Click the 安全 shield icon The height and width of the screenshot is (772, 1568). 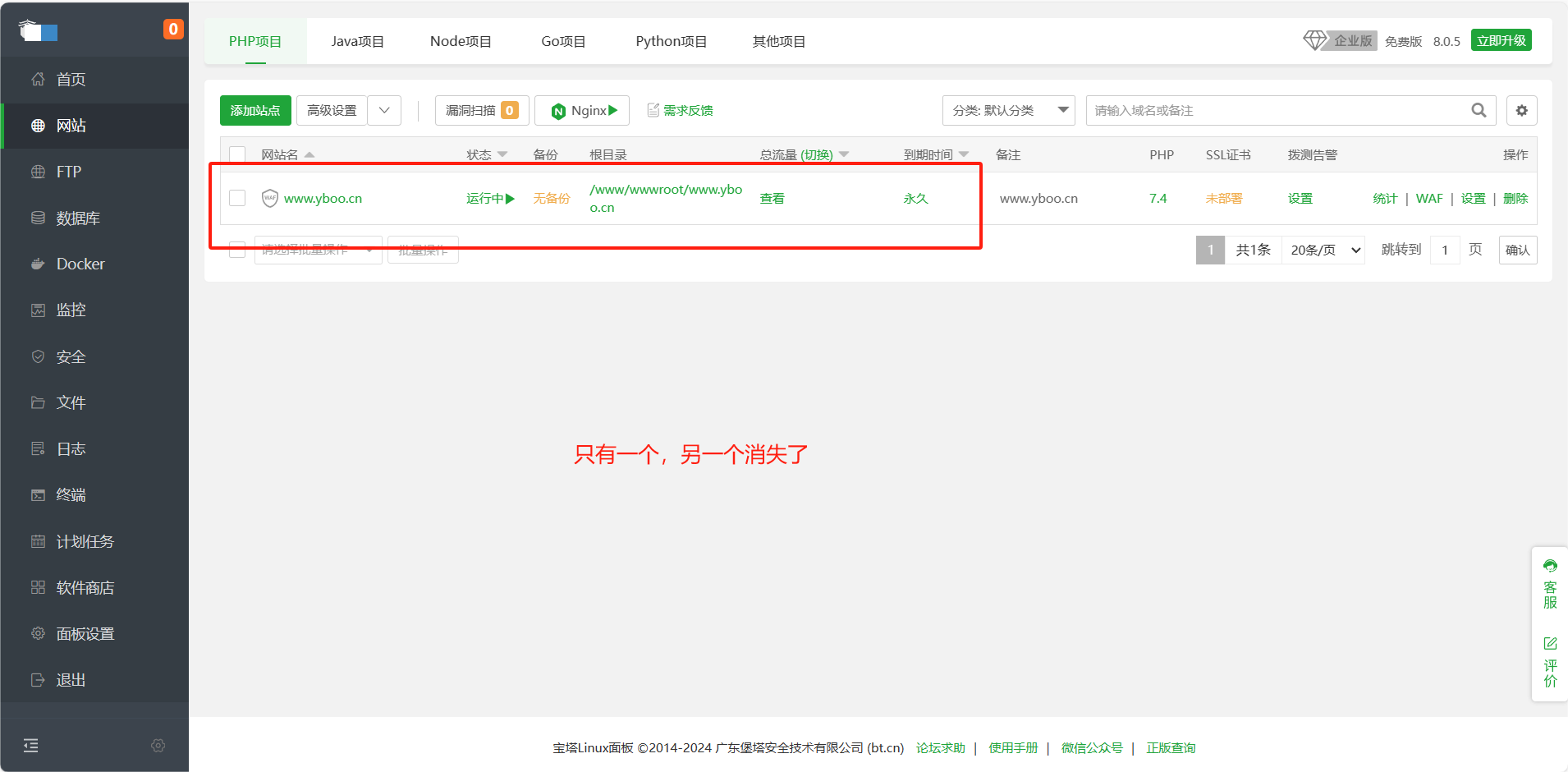click(38, 356)
